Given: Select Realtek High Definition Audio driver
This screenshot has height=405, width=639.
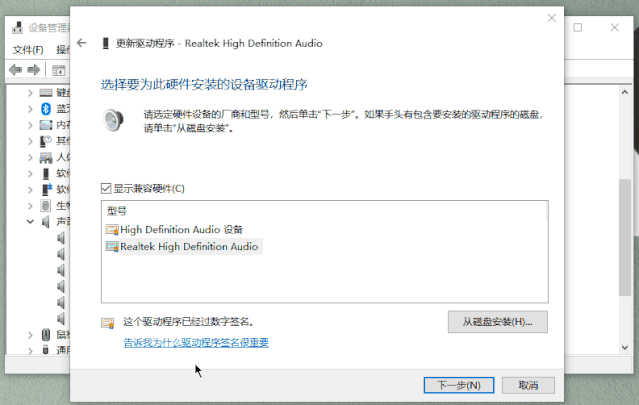Looking at the screenshot, I should point(188,246).
